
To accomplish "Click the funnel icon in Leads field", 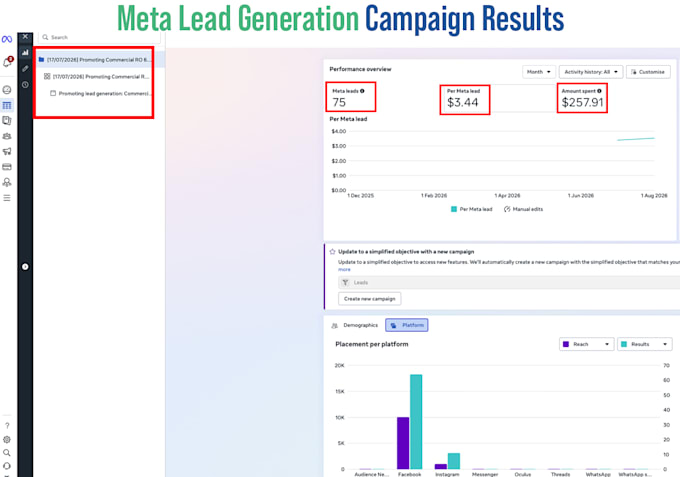I will point(345,283).
